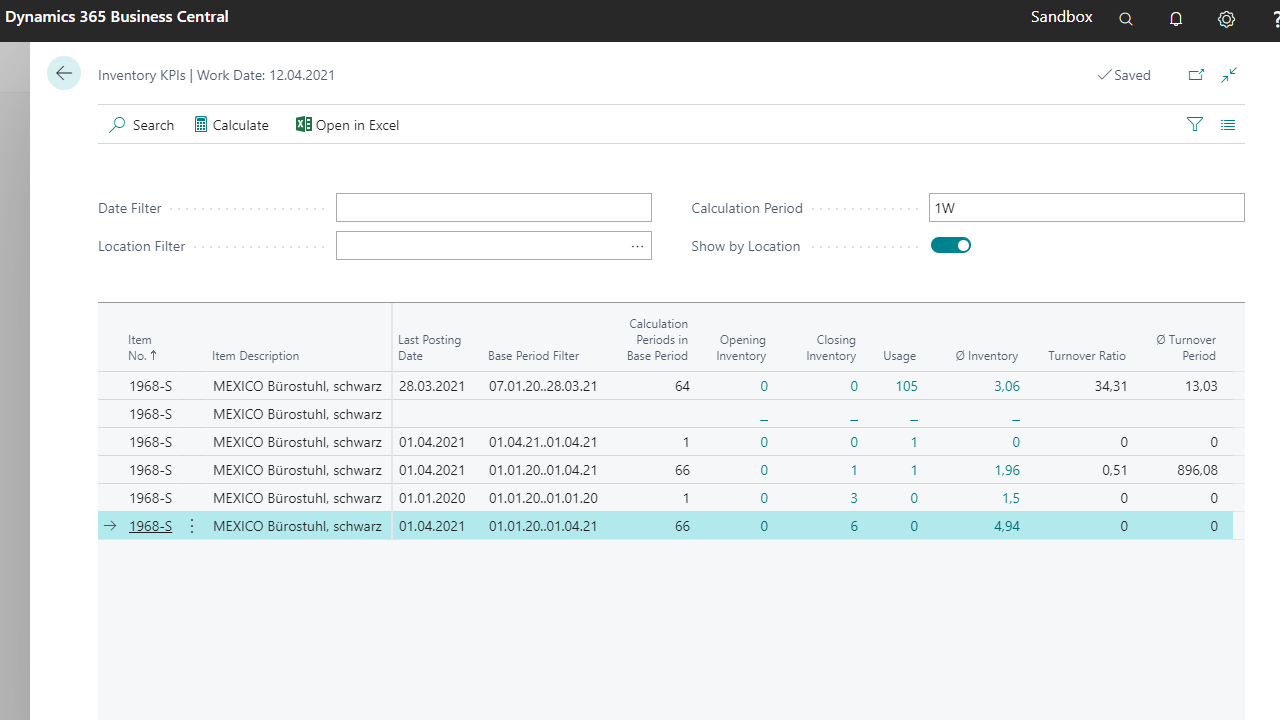Open the settings gear icon
1280x720 pixels.
coord(1226,19)
